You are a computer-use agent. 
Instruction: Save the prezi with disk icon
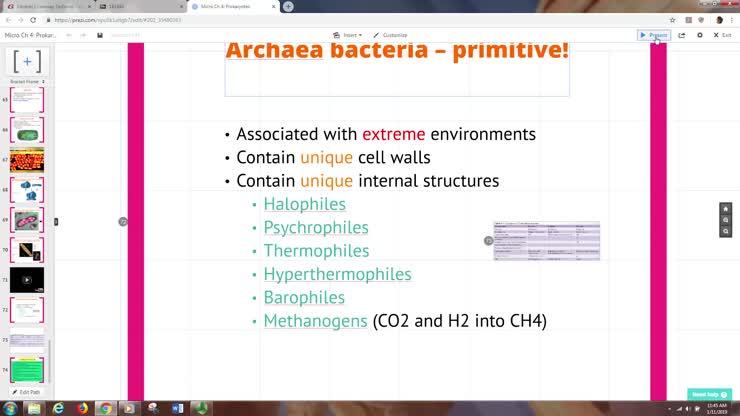click(100, 35)
